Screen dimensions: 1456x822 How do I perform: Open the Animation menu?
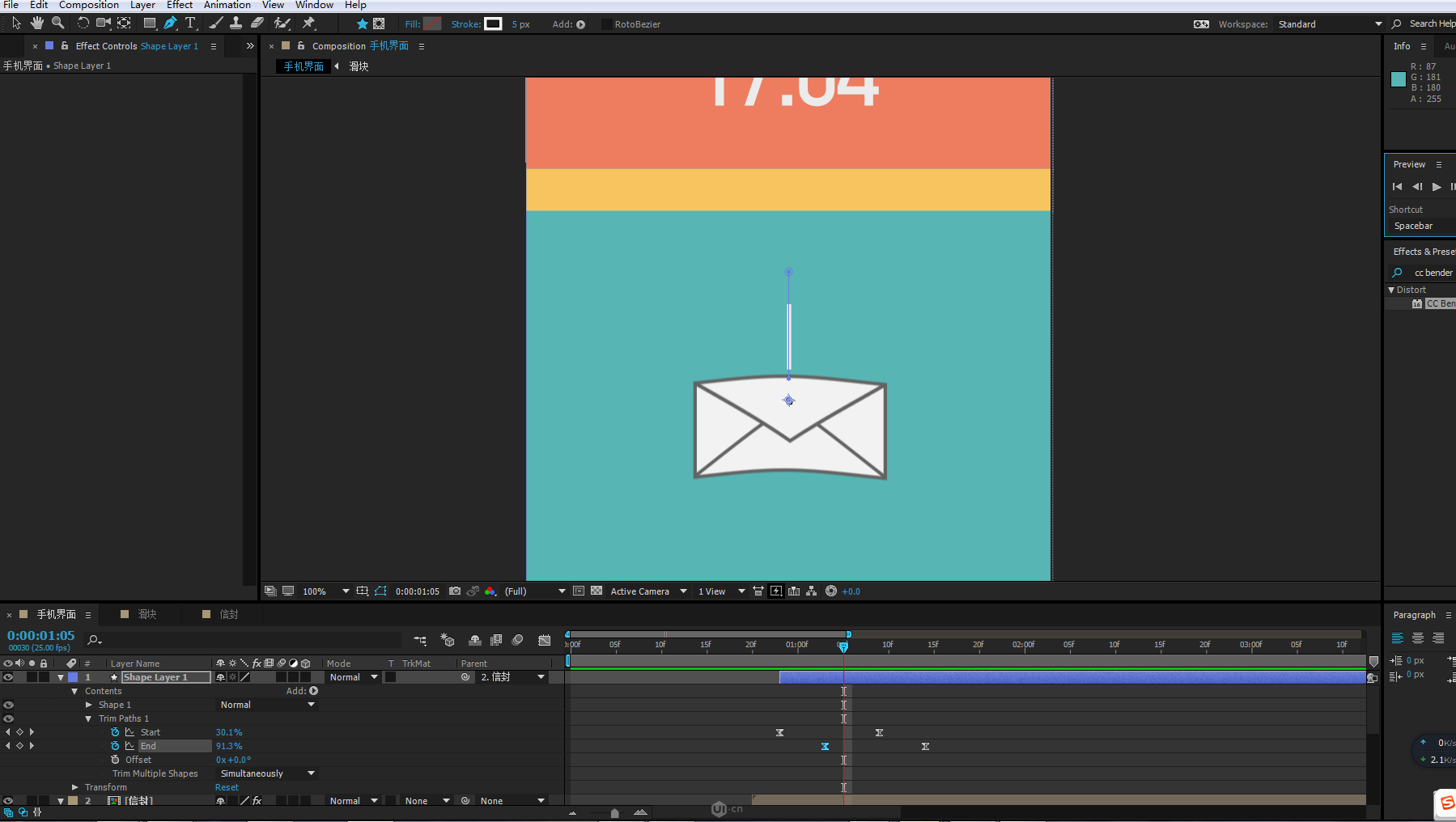(x=227, y=5)
